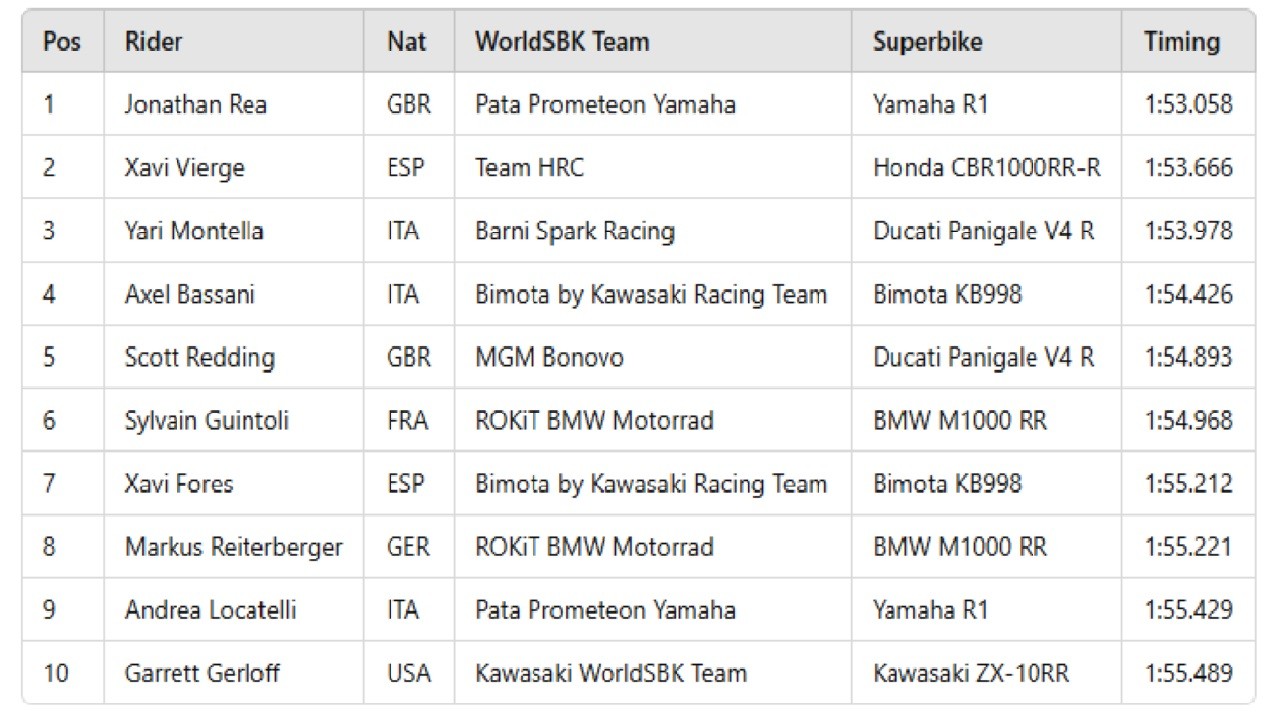
Task: Click the Rider column header
Action: tap(153, 42)
